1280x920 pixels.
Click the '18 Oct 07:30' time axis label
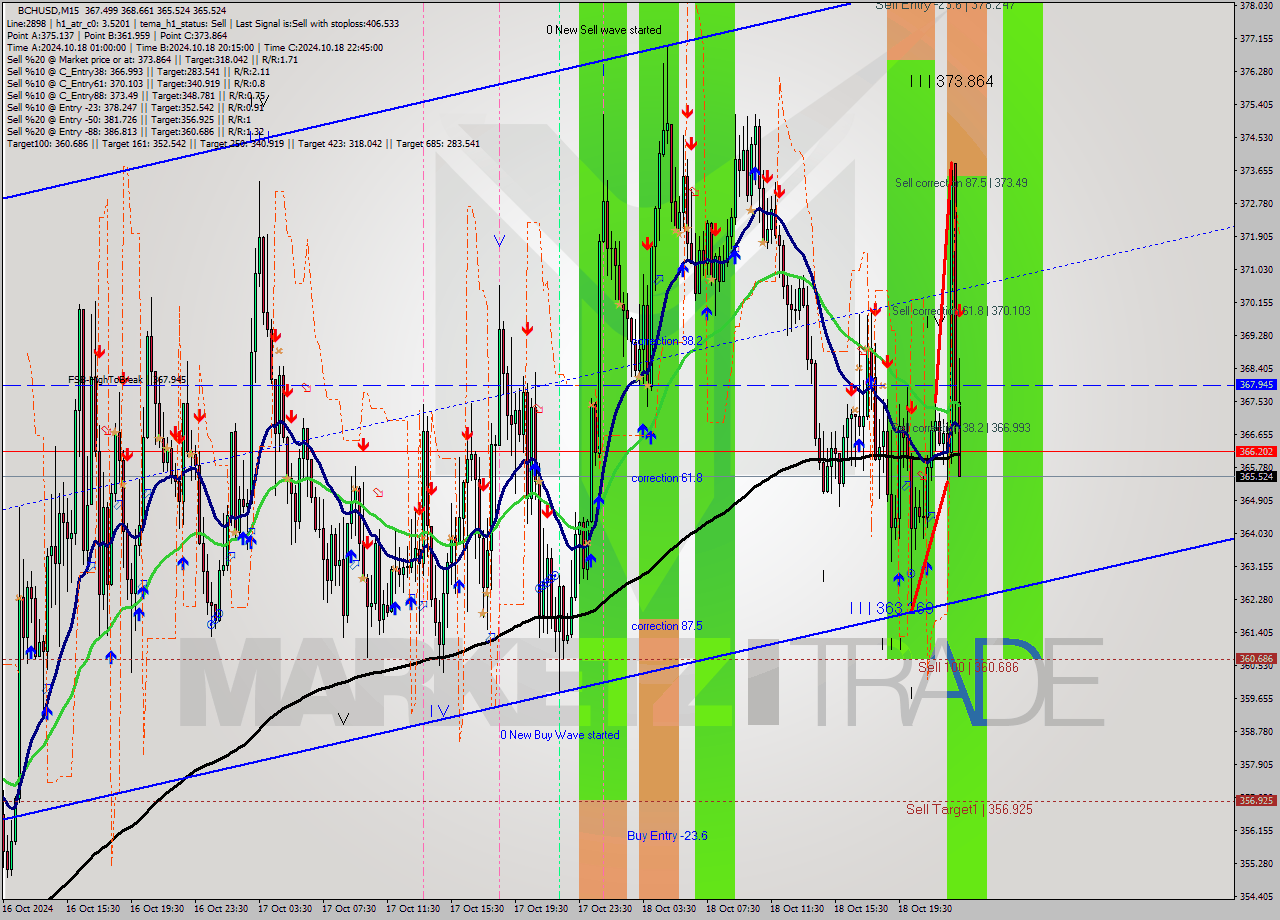coord(733,909)
